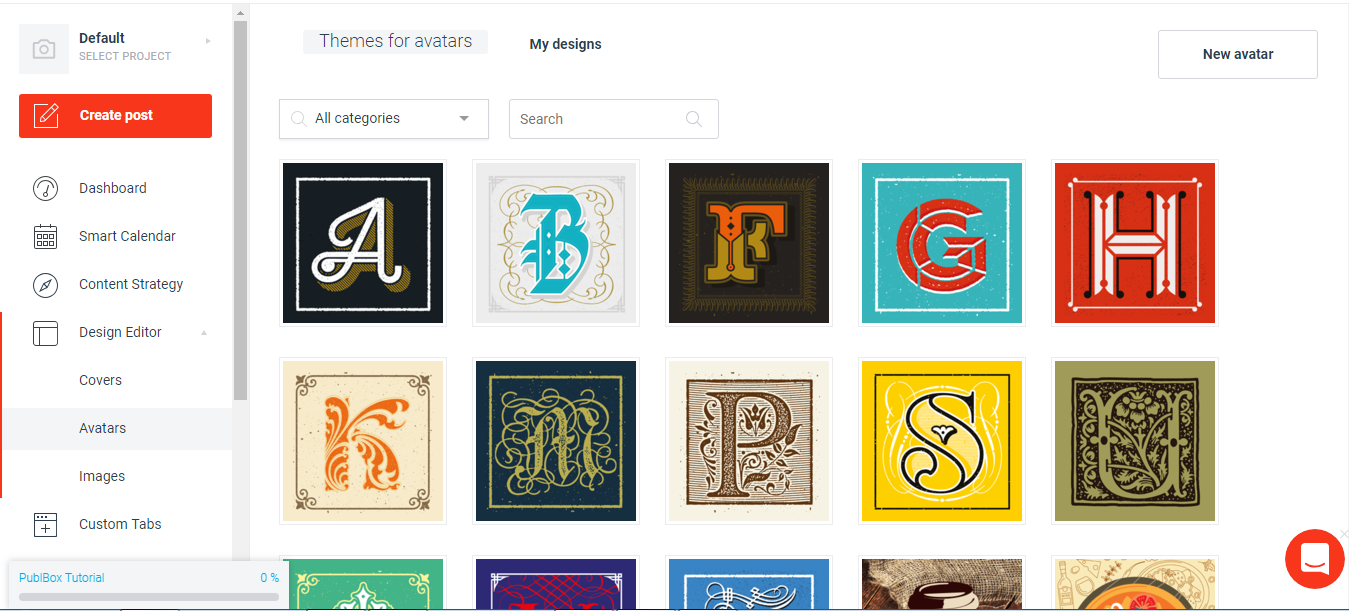Select the Themes for avatars tab
The image size is (1349, 611).
pyautogui.click(x=395, y=42)
